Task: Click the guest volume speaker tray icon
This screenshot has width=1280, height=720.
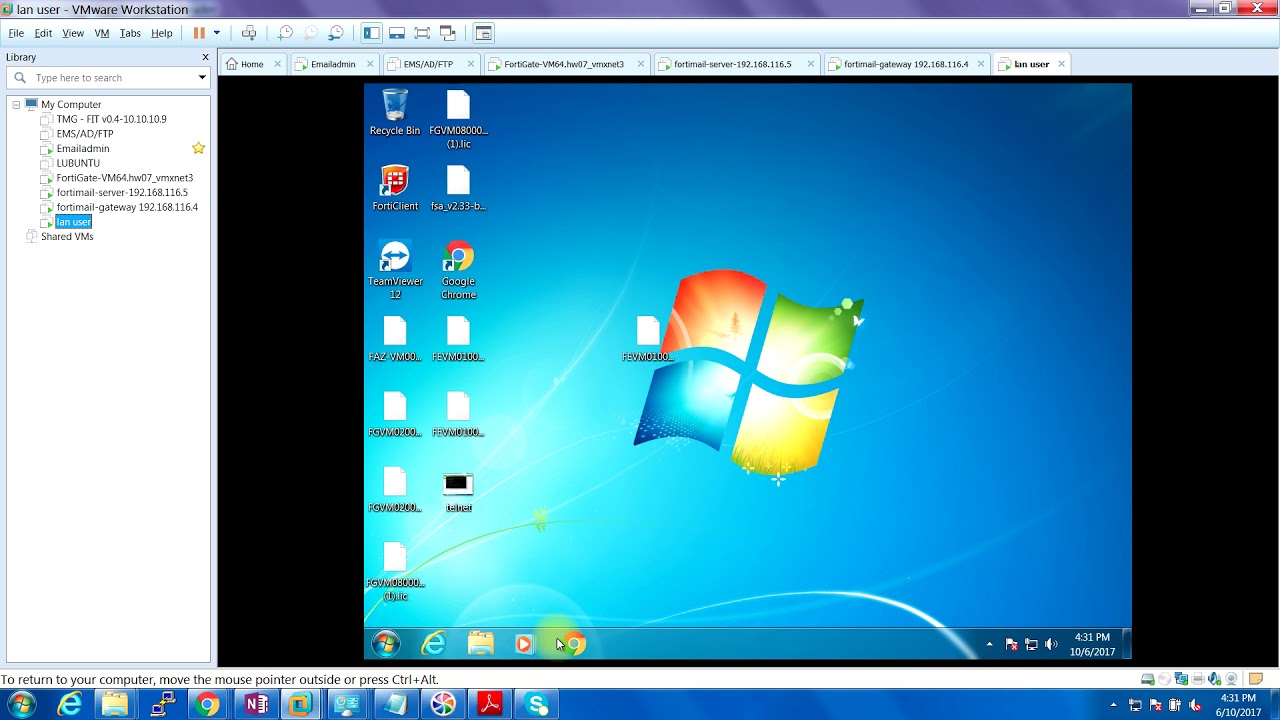Action: click(x=1051, y=644)
